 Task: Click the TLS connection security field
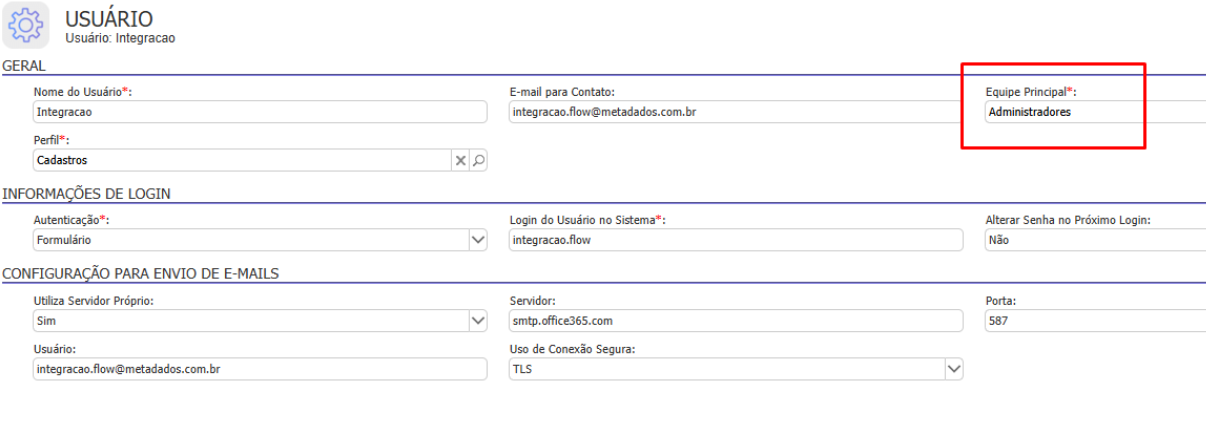point(727,369)
